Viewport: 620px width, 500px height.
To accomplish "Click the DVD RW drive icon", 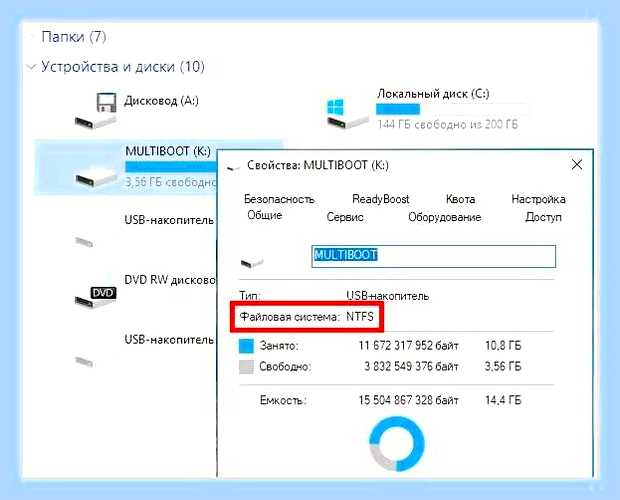I will click(96, 297).
